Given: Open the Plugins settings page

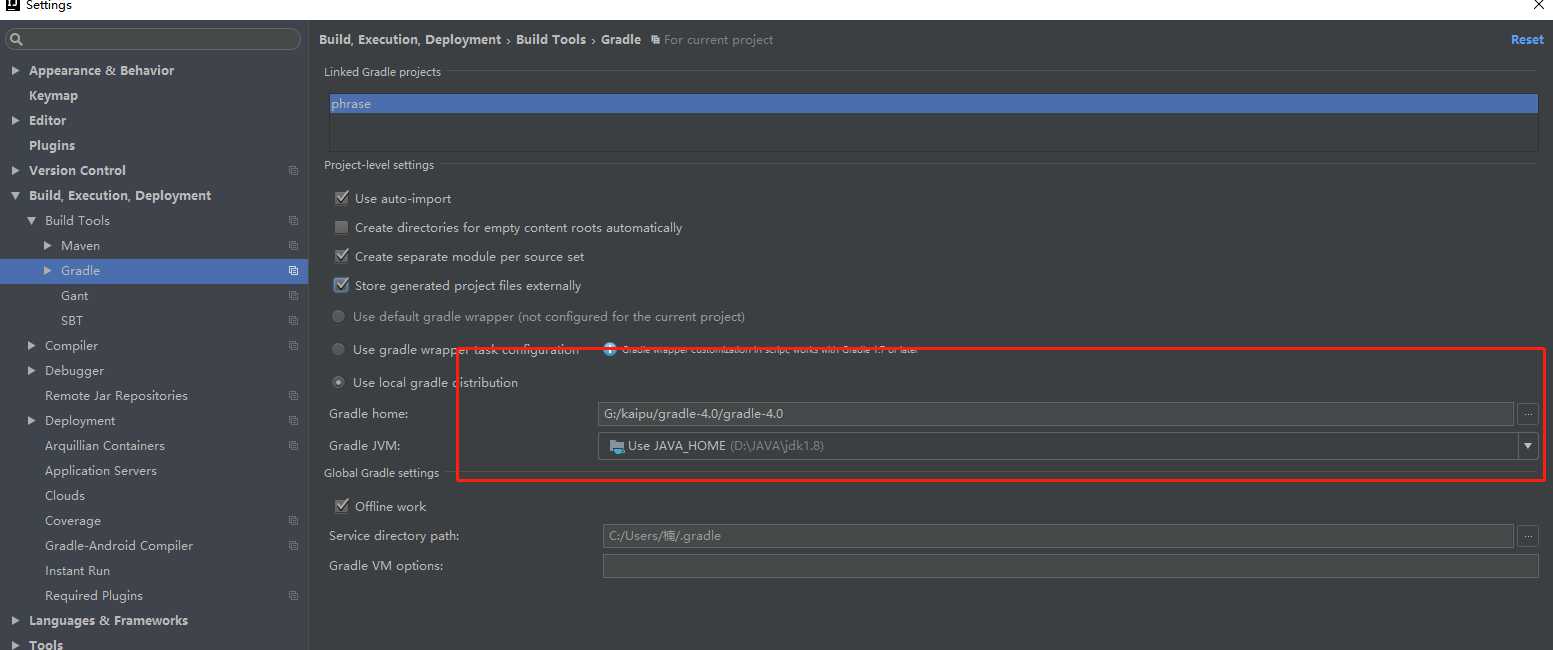Looking at the screenshot, I should point(52,146).
